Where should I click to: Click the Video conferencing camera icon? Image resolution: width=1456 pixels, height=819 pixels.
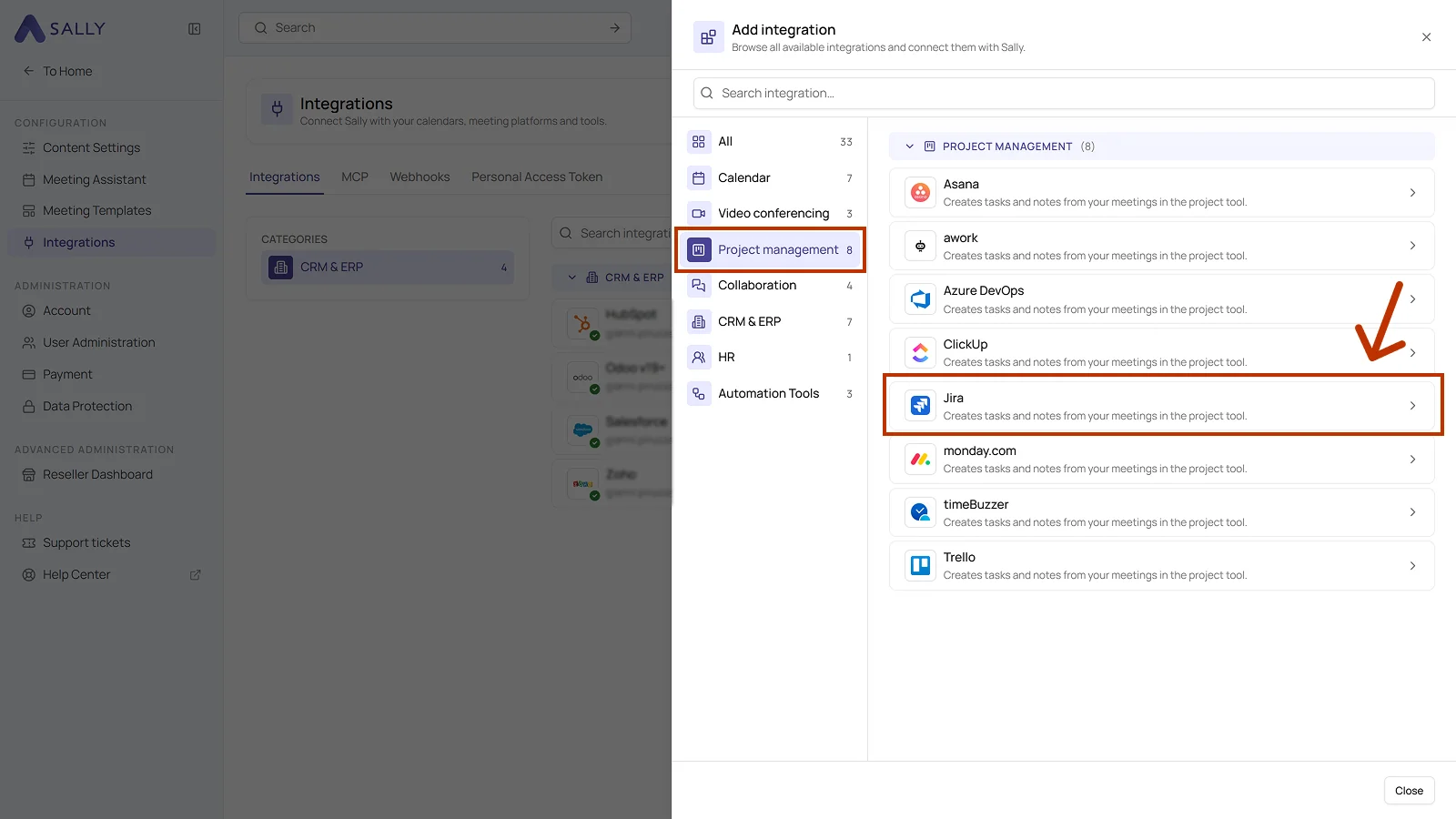(699, 214)
